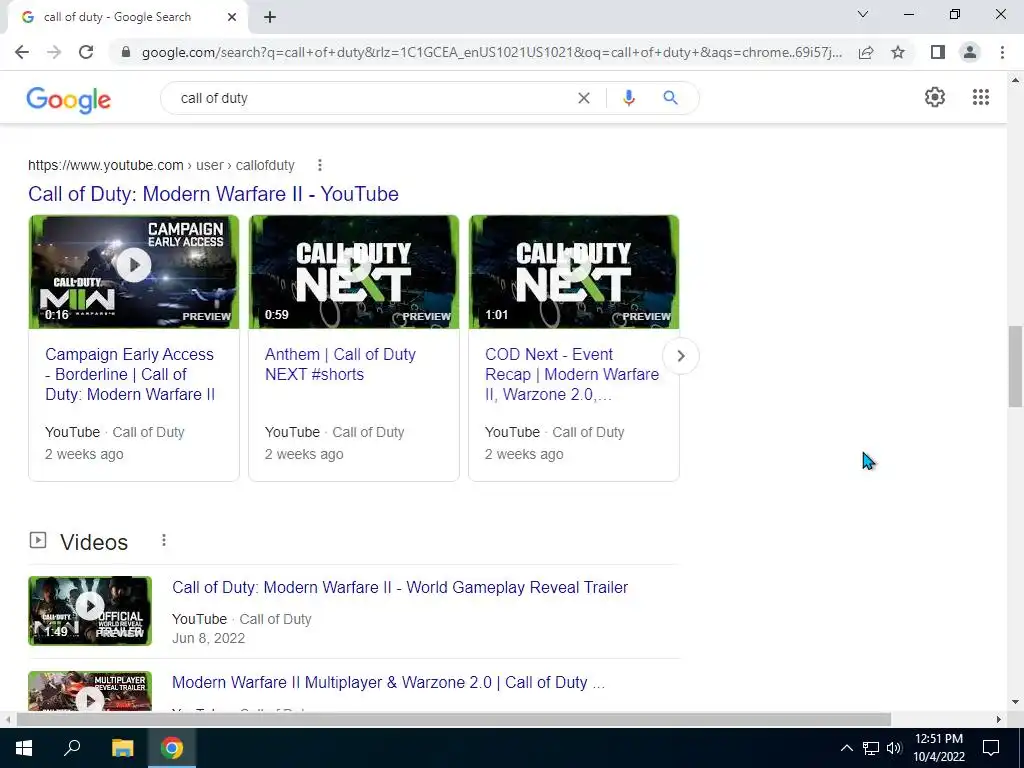The image size is (1024, 768).
Task: Show hidden system tray icons
Action: [846, 748]
